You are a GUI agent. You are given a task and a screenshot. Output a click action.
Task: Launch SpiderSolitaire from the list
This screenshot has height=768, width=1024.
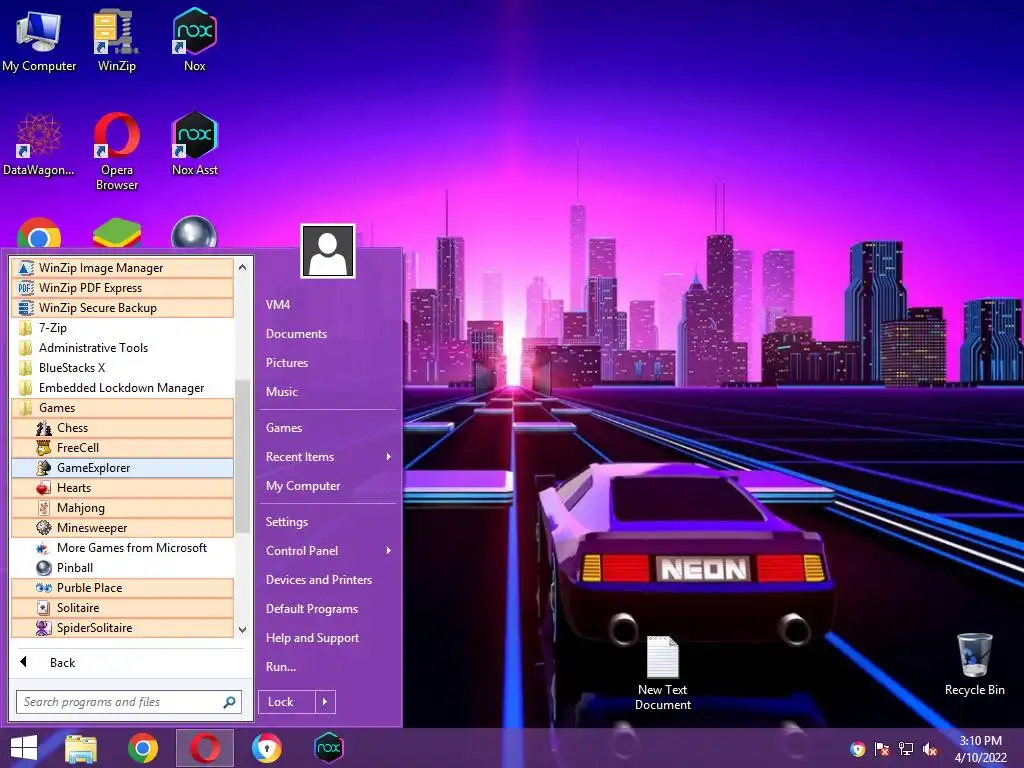pyautogui.click(x=122, y=628)
